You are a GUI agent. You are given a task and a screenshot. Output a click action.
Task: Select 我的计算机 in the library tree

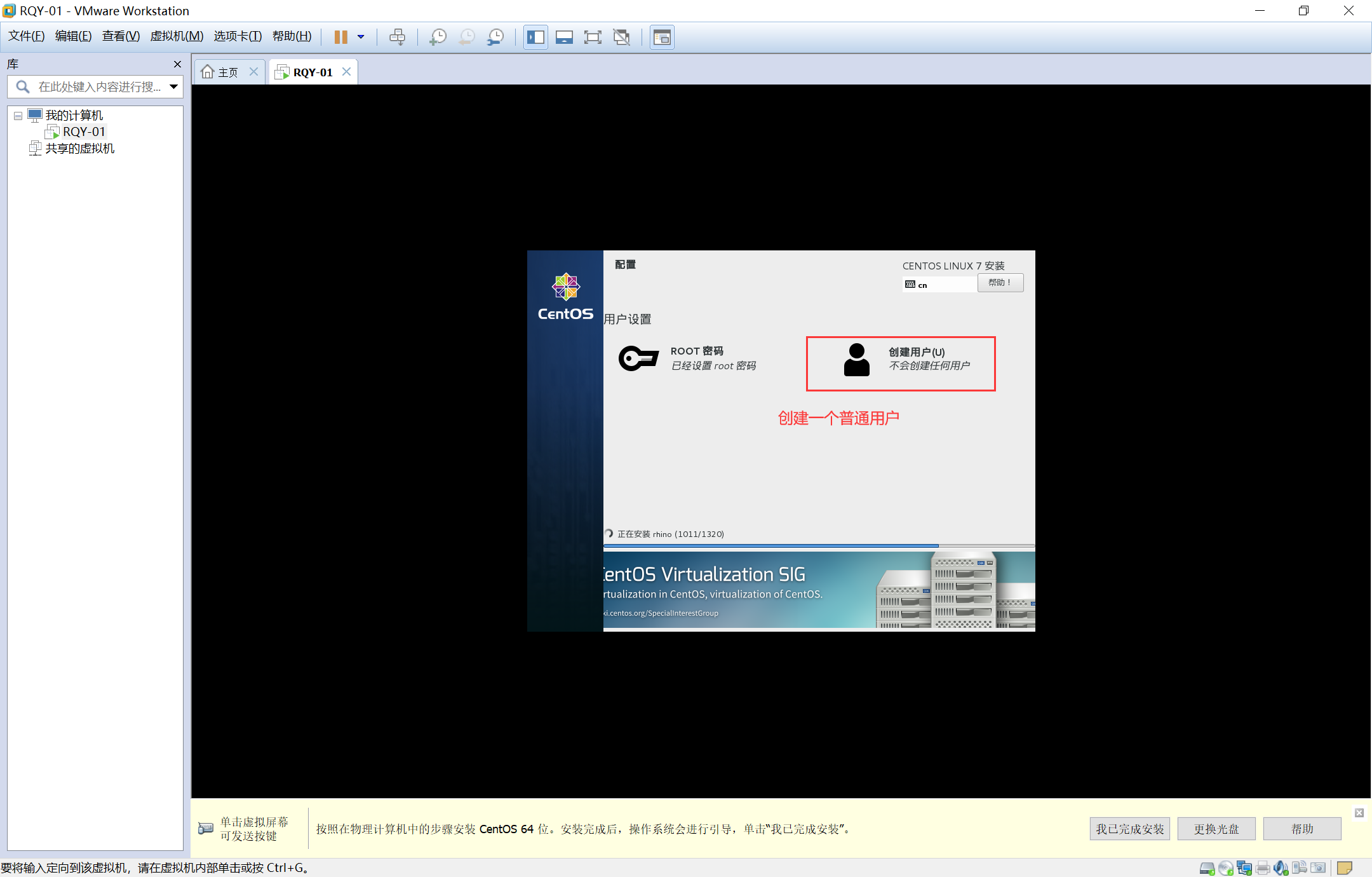tap(74, 115)
